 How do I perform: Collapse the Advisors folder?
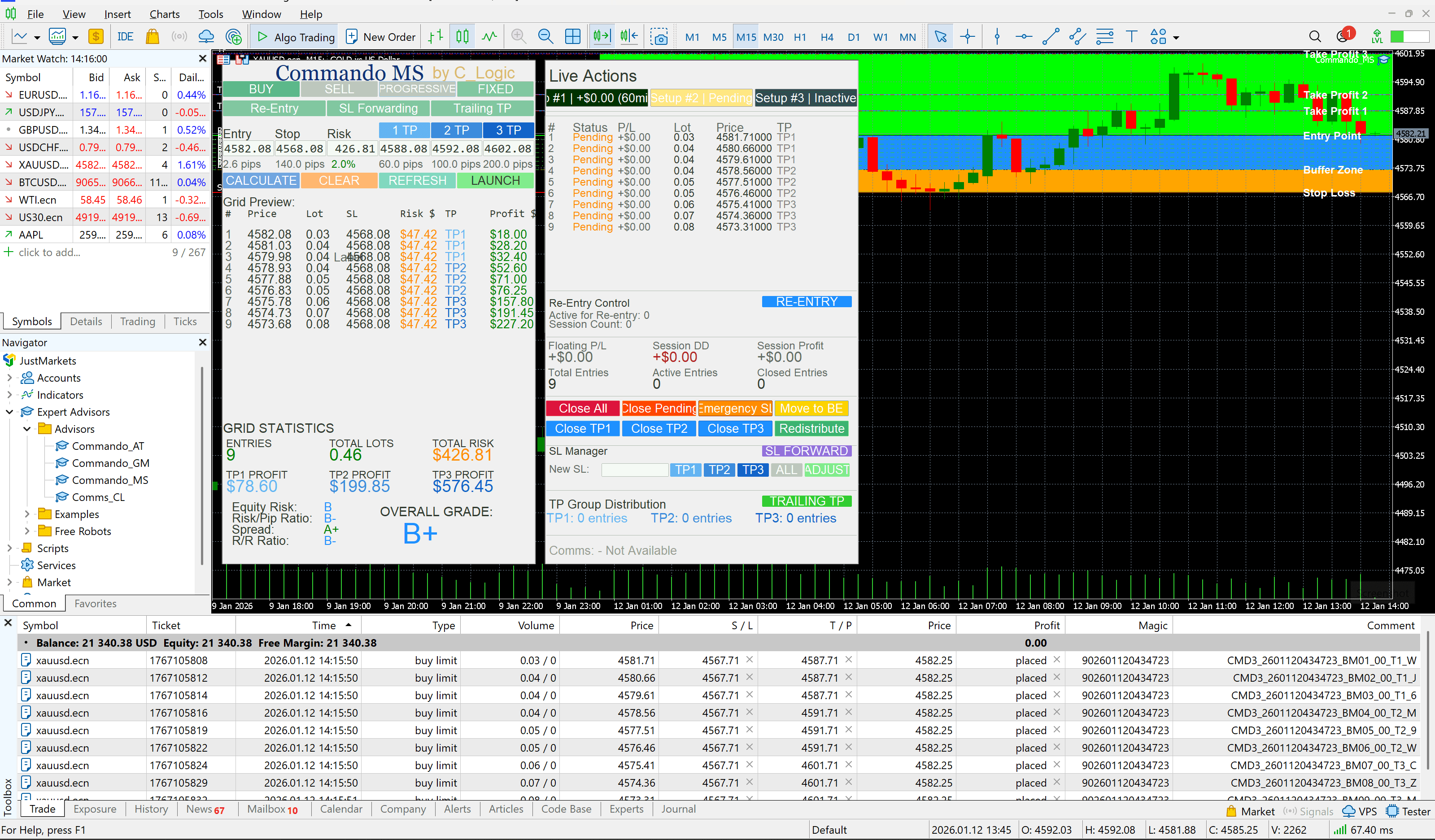coord(27,429)
